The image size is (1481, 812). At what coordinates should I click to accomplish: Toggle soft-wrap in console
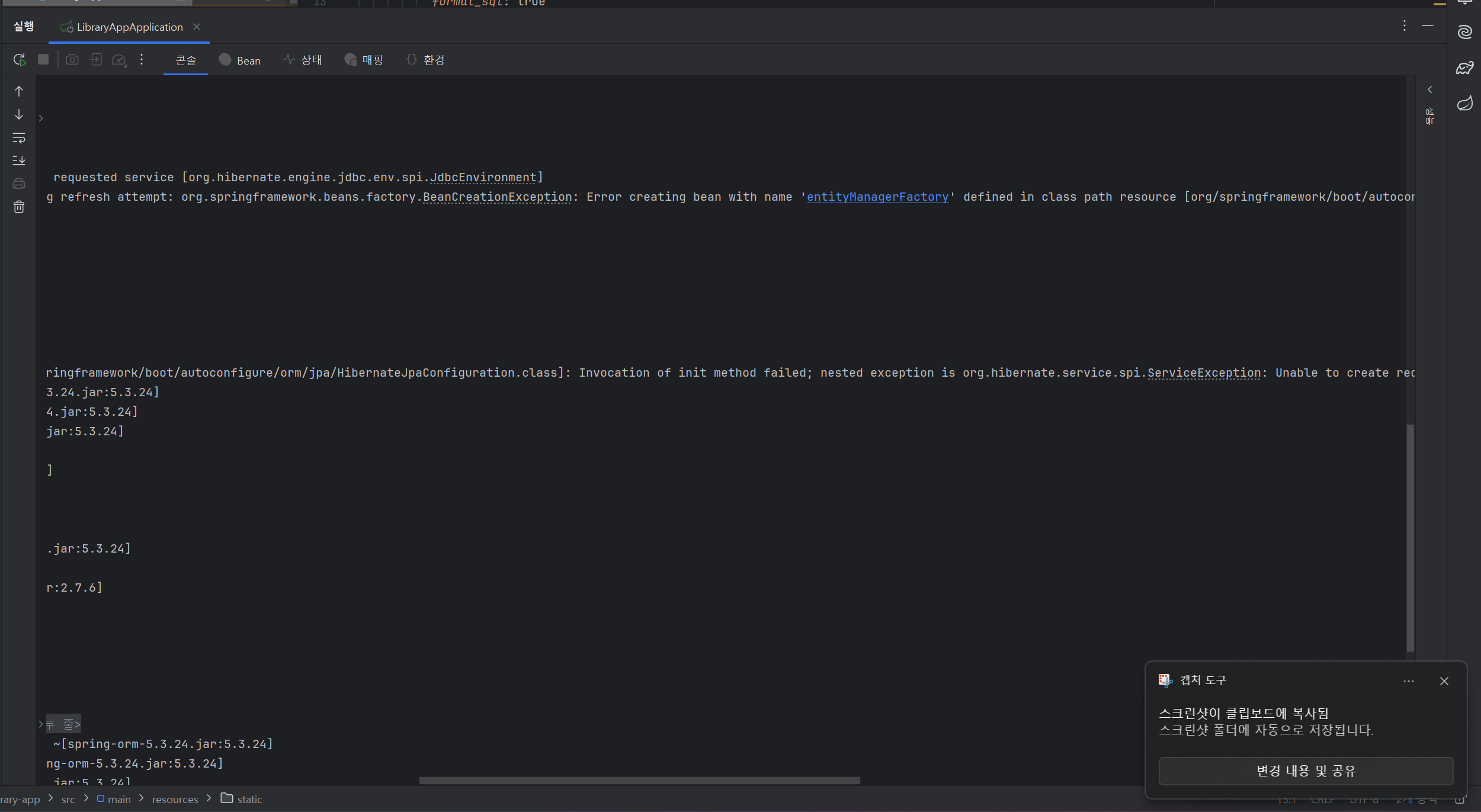point(19,138)
